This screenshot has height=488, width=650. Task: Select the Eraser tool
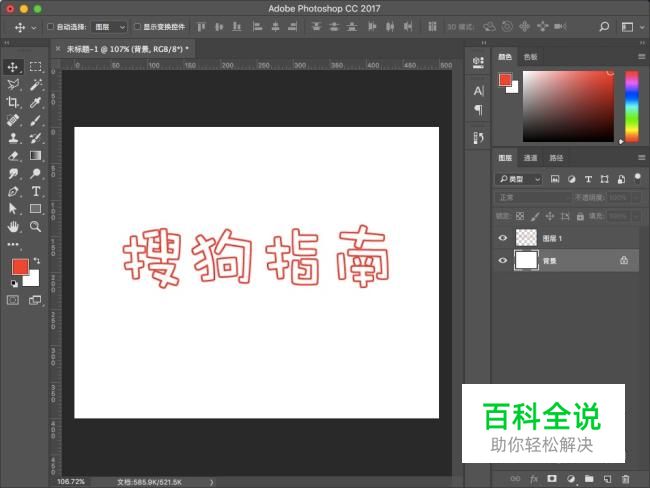pos(13,155)
